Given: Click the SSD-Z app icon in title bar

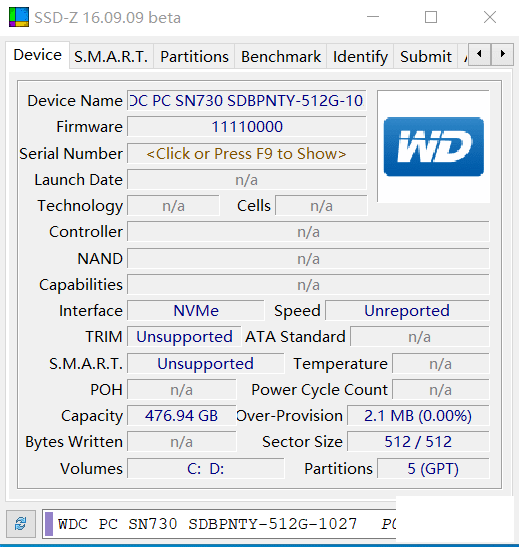Looking at the screenshot, I should coord(19,17).
